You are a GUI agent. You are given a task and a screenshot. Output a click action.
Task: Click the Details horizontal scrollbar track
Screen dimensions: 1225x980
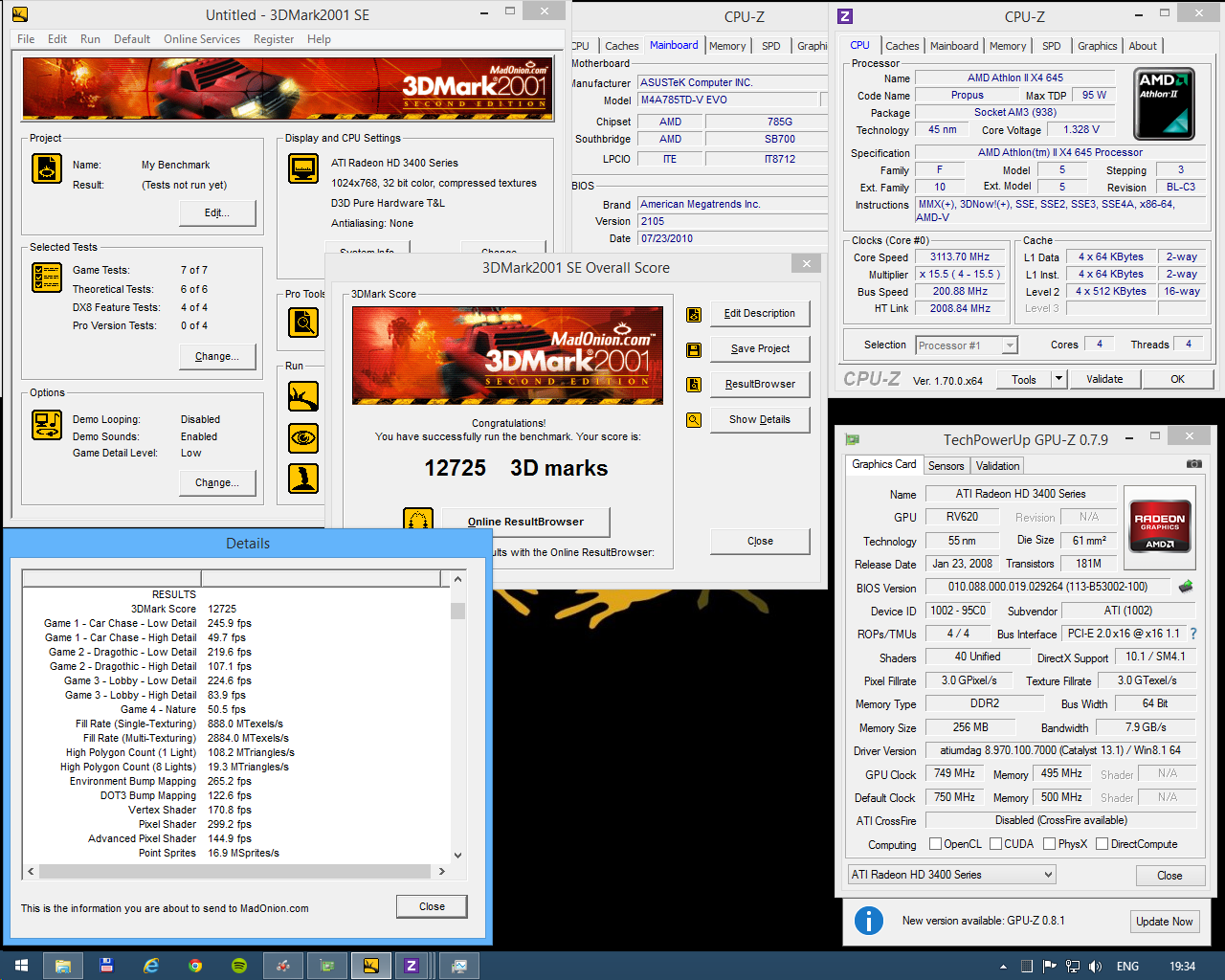[236, 872]
